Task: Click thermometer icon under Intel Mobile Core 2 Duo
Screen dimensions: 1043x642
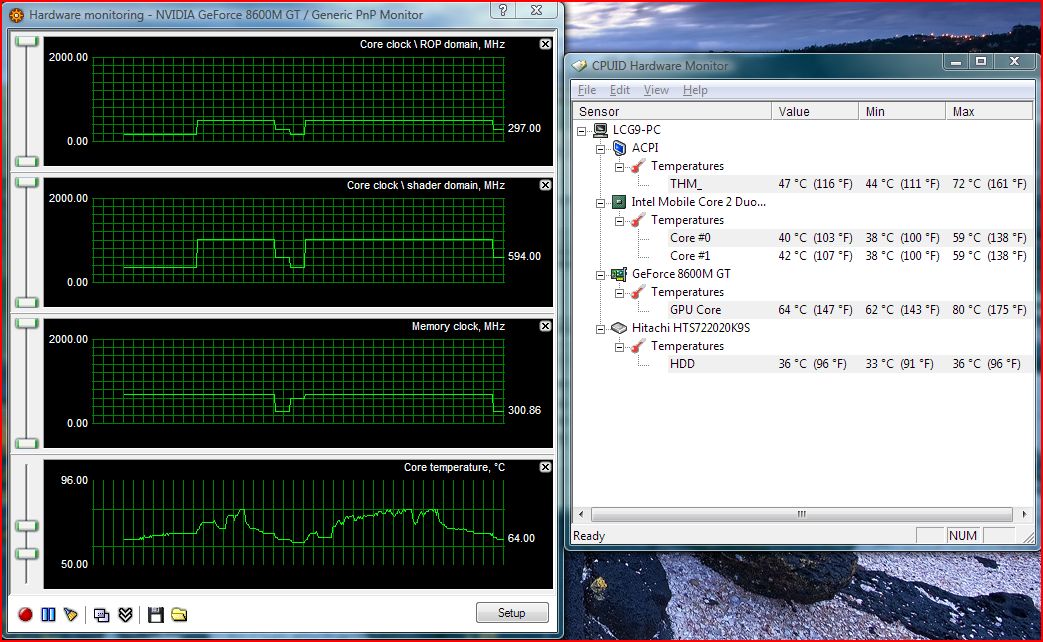Action: click(x=638, y=220)
